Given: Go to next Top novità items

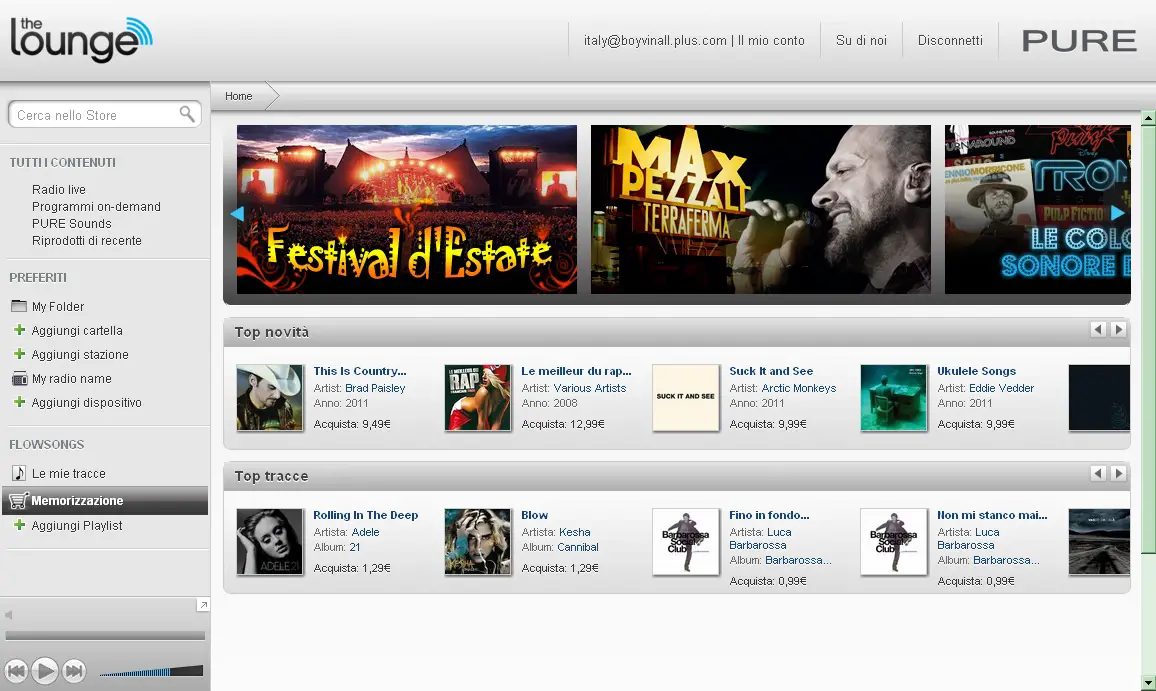Looking at the screenshot, I should click(1118, 330).
